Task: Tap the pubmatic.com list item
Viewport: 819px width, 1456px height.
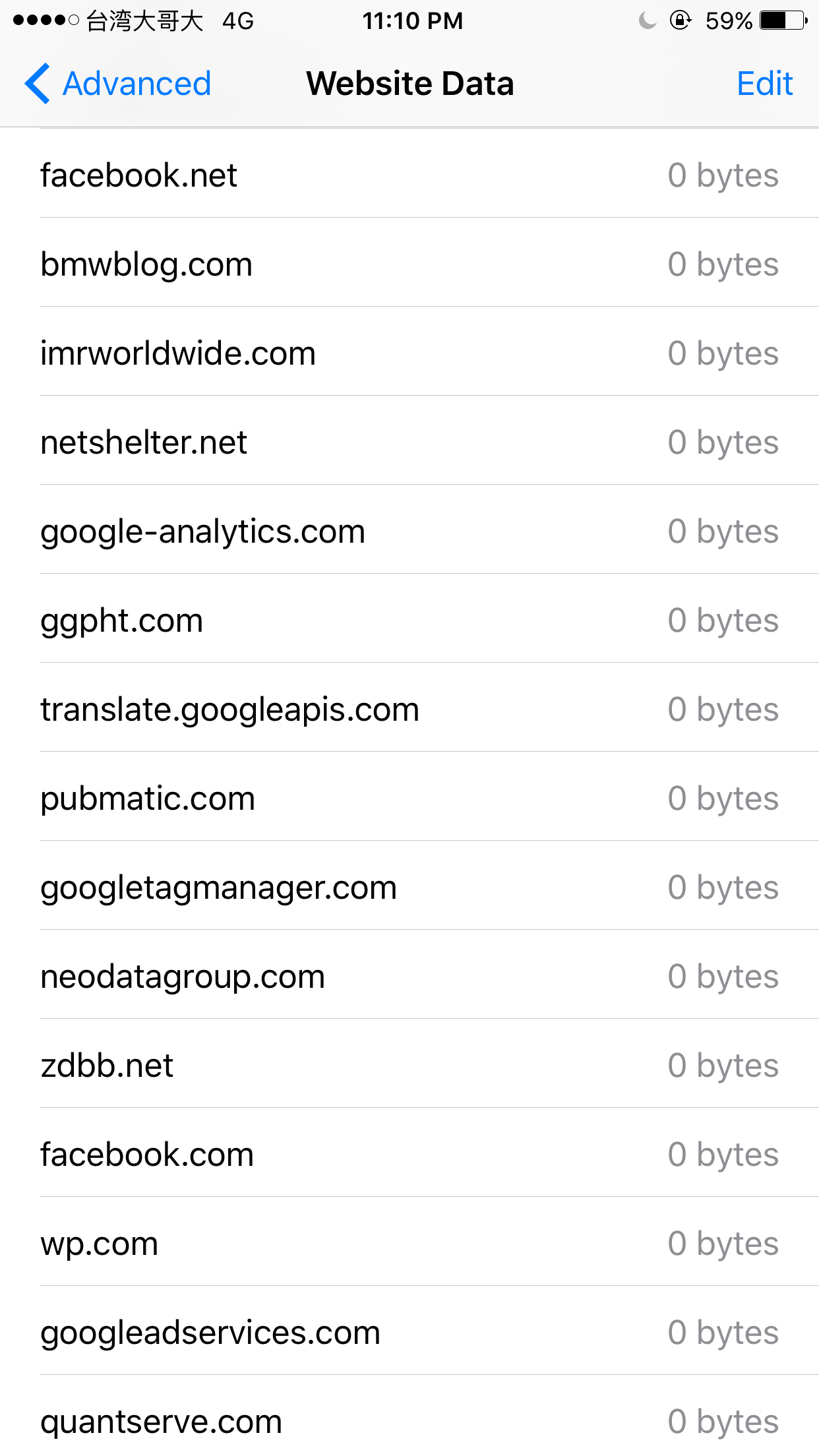Action: pos(409,799)
